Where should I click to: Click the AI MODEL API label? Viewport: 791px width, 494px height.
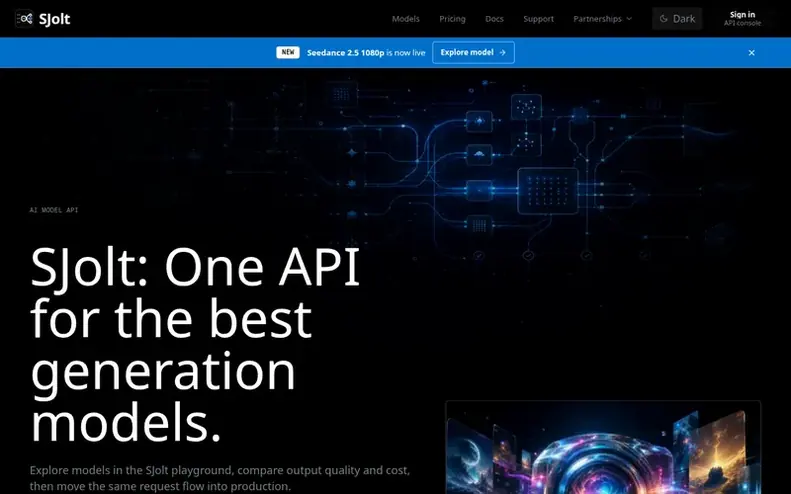click(54, 210)
